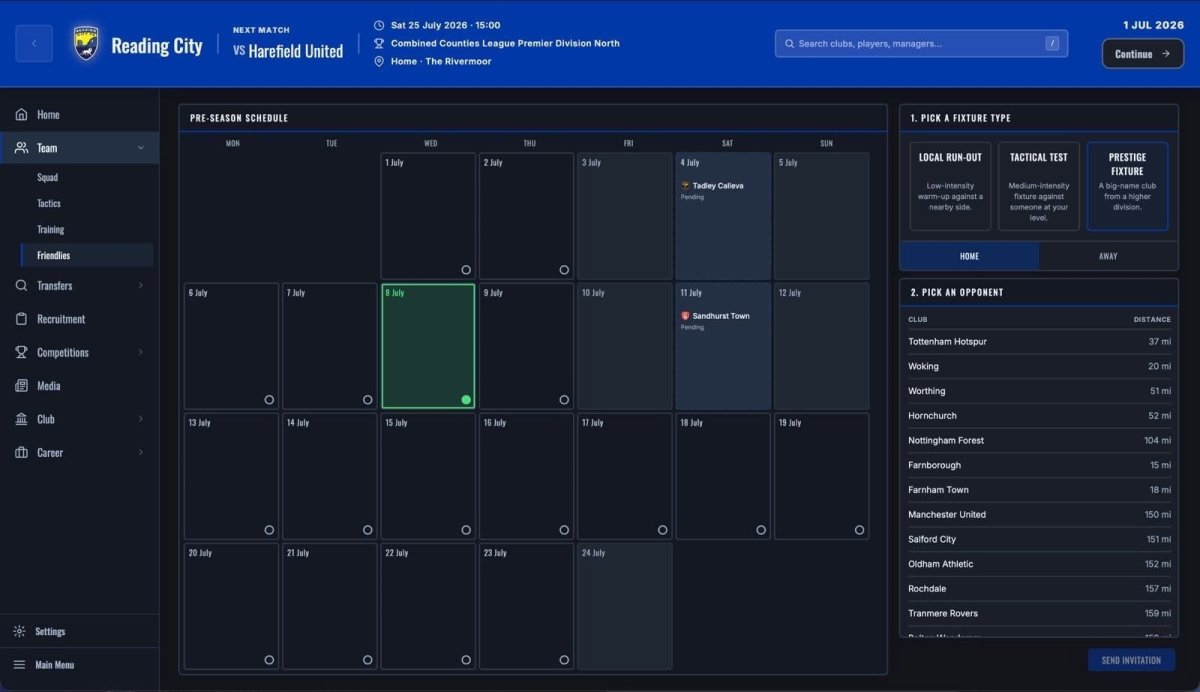The image size is (1200, 692).
Task: Expand the Club sidebar chevron
Action: tap(140, 419)
